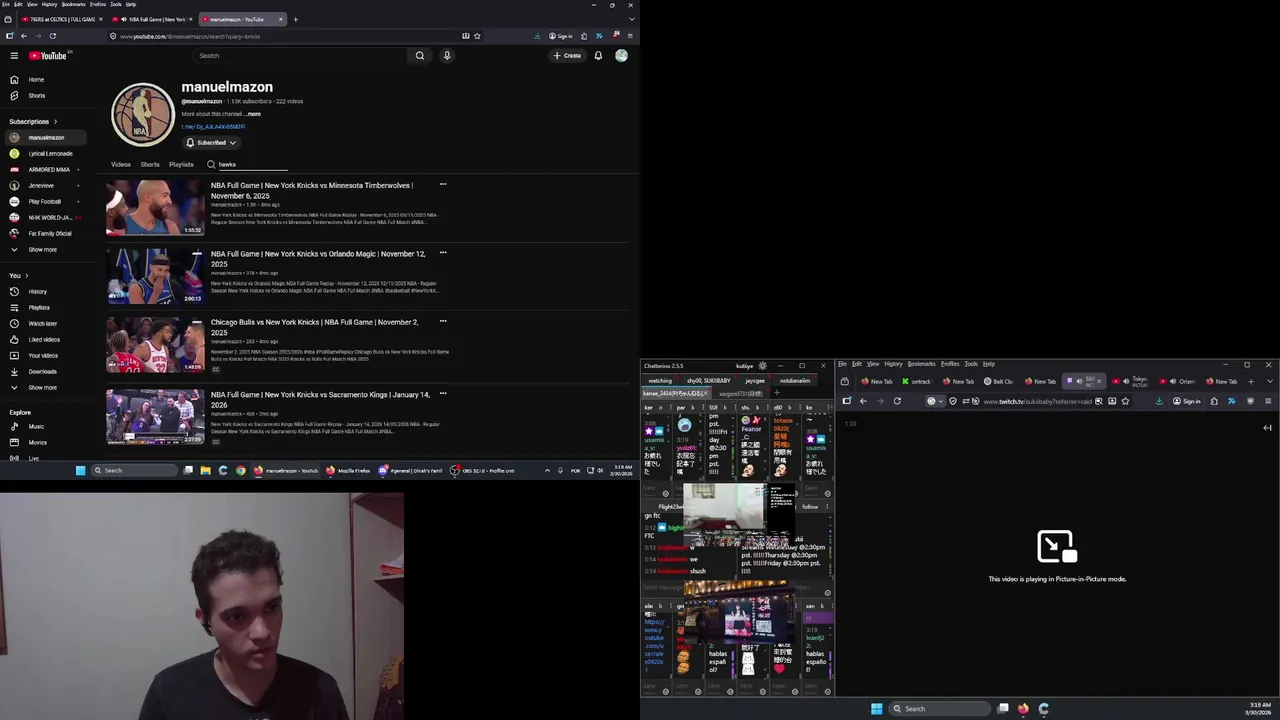This screenshot has width=1280, height=720.
Task: Open Watch later in sidebar
Action: [x=42, y=324]
